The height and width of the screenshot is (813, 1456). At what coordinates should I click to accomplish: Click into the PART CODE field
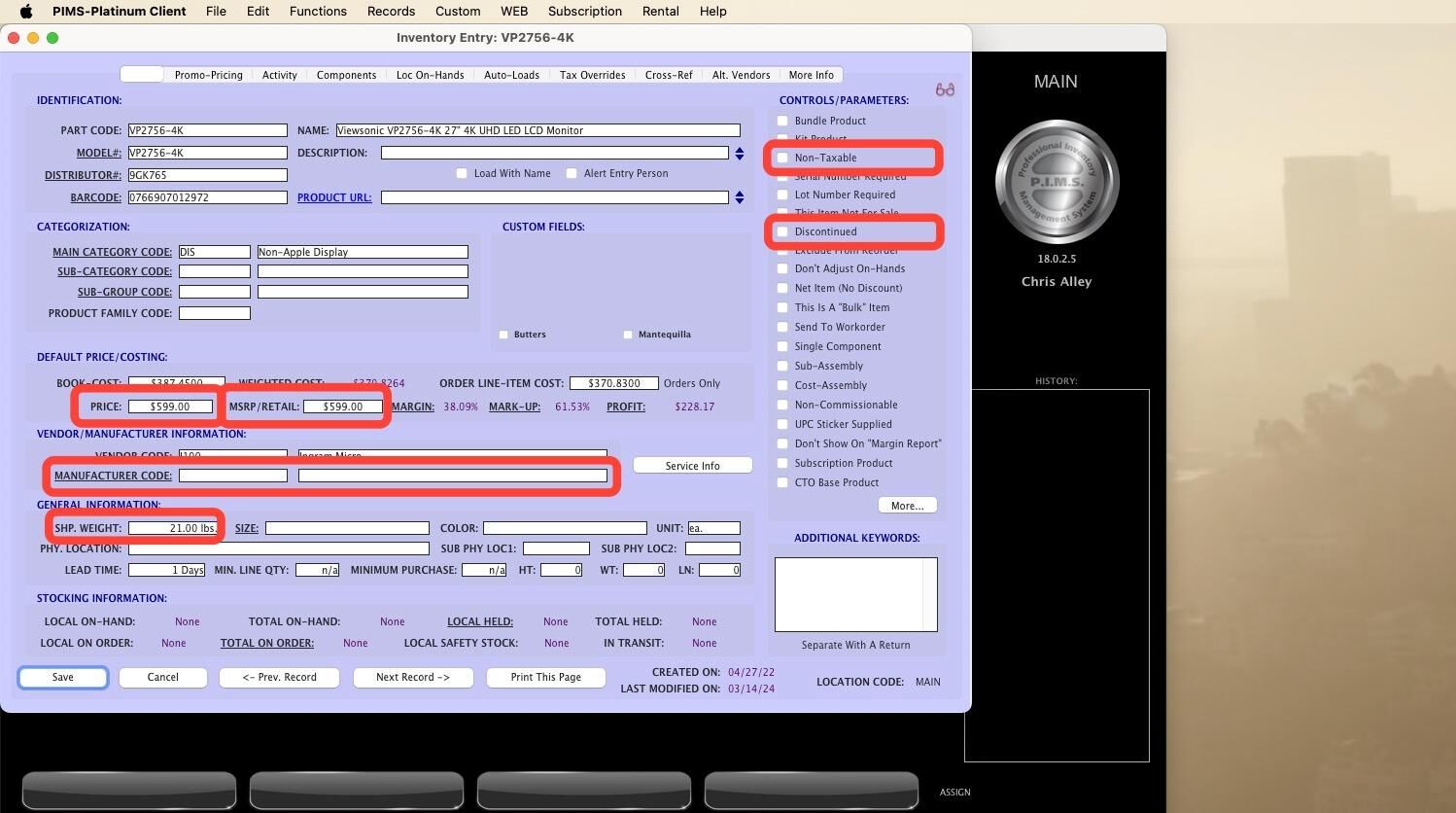tap(208, 130)
